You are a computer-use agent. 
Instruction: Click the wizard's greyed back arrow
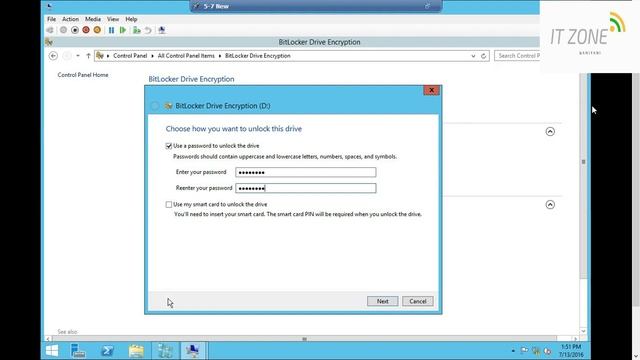(155, 106)
